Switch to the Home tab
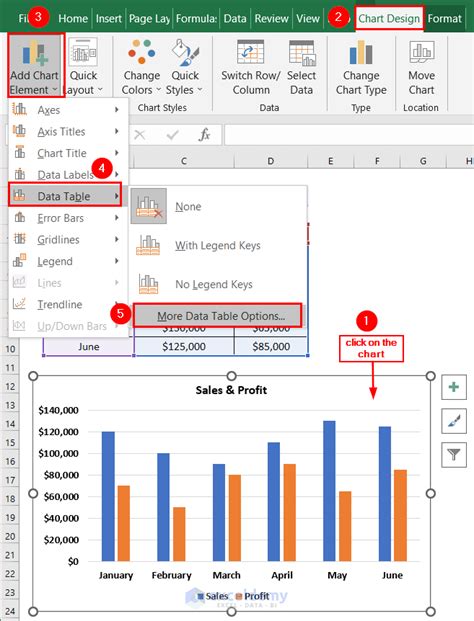This screenshot has height=621, width=474. coord(73,18)
